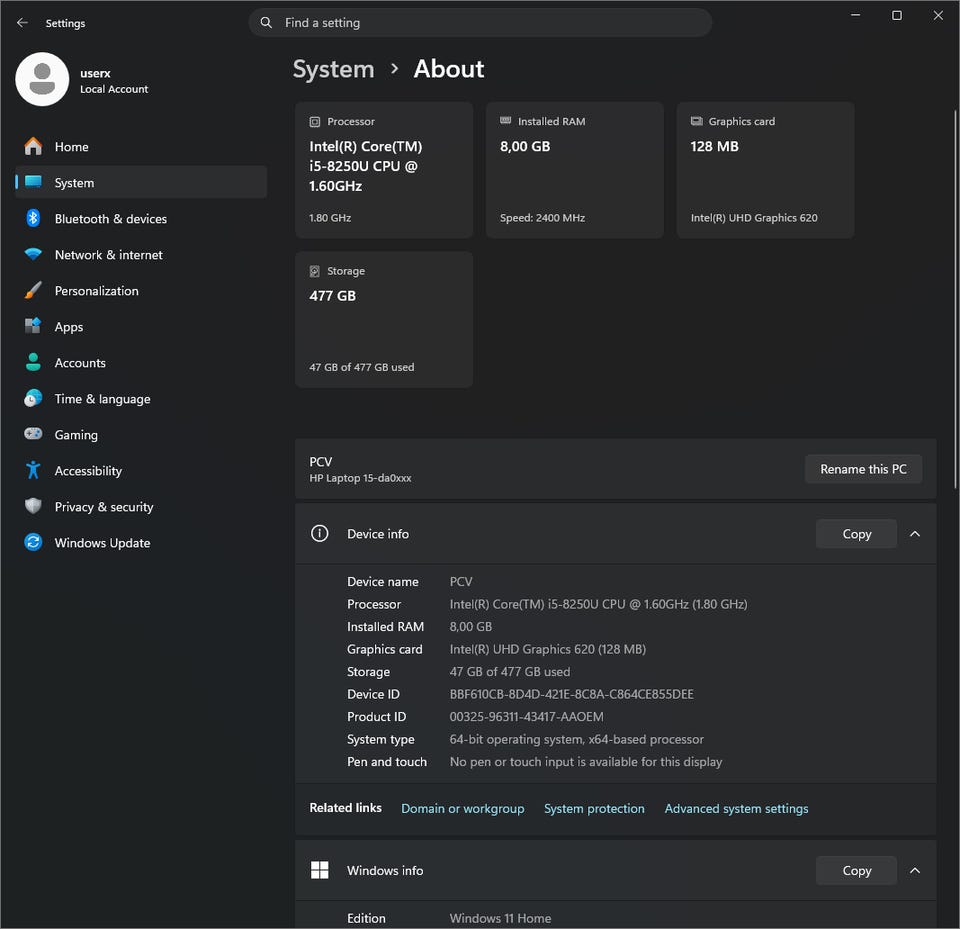Image resolution: width=960 pixels, height=929 pixels.
Task: Click the Accessibility figure icon
Action: 33,470
